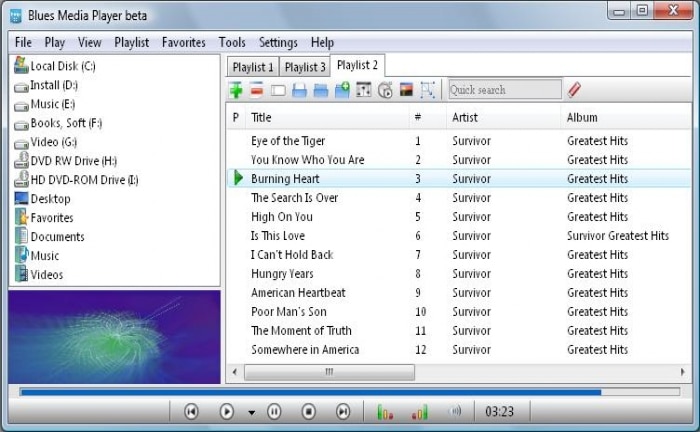700x432 pixels.
Task: Open the Help menu
Action: [322, 42]
